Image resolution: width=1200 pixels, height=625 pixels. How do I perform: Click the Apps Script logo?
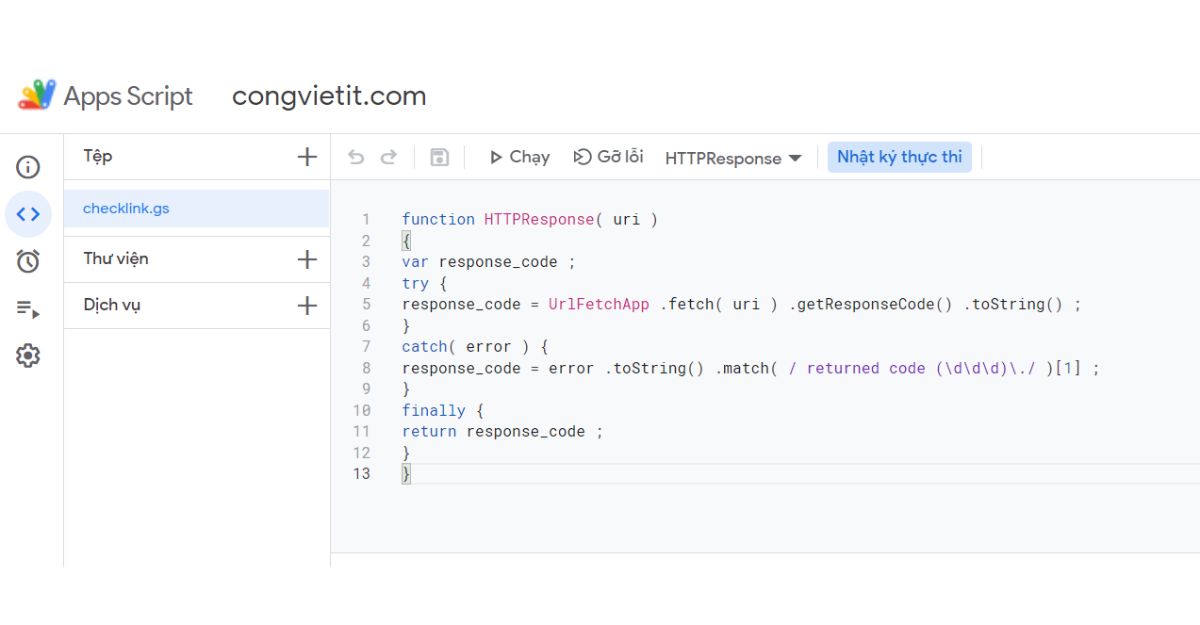point(37,95)
